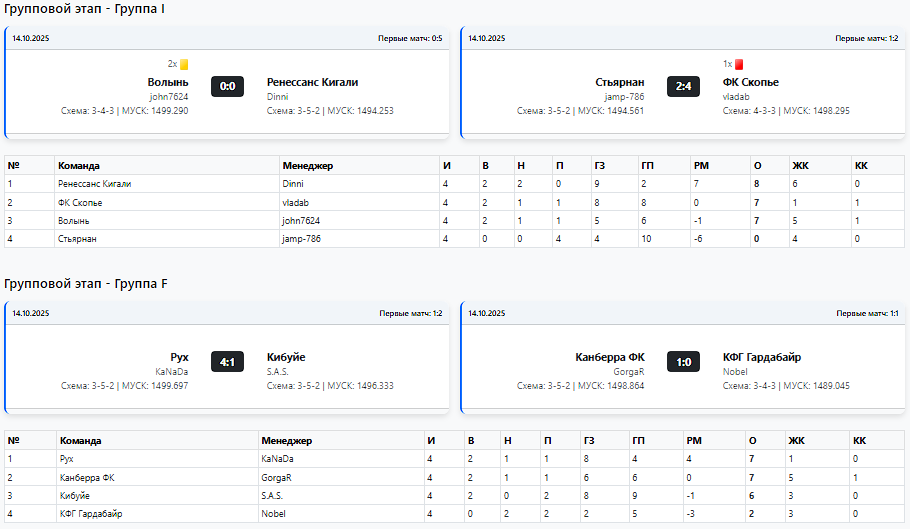Select the Кибуйе row in Группа F standings
This screenshot has width=910, height=529.
[76, 495]
